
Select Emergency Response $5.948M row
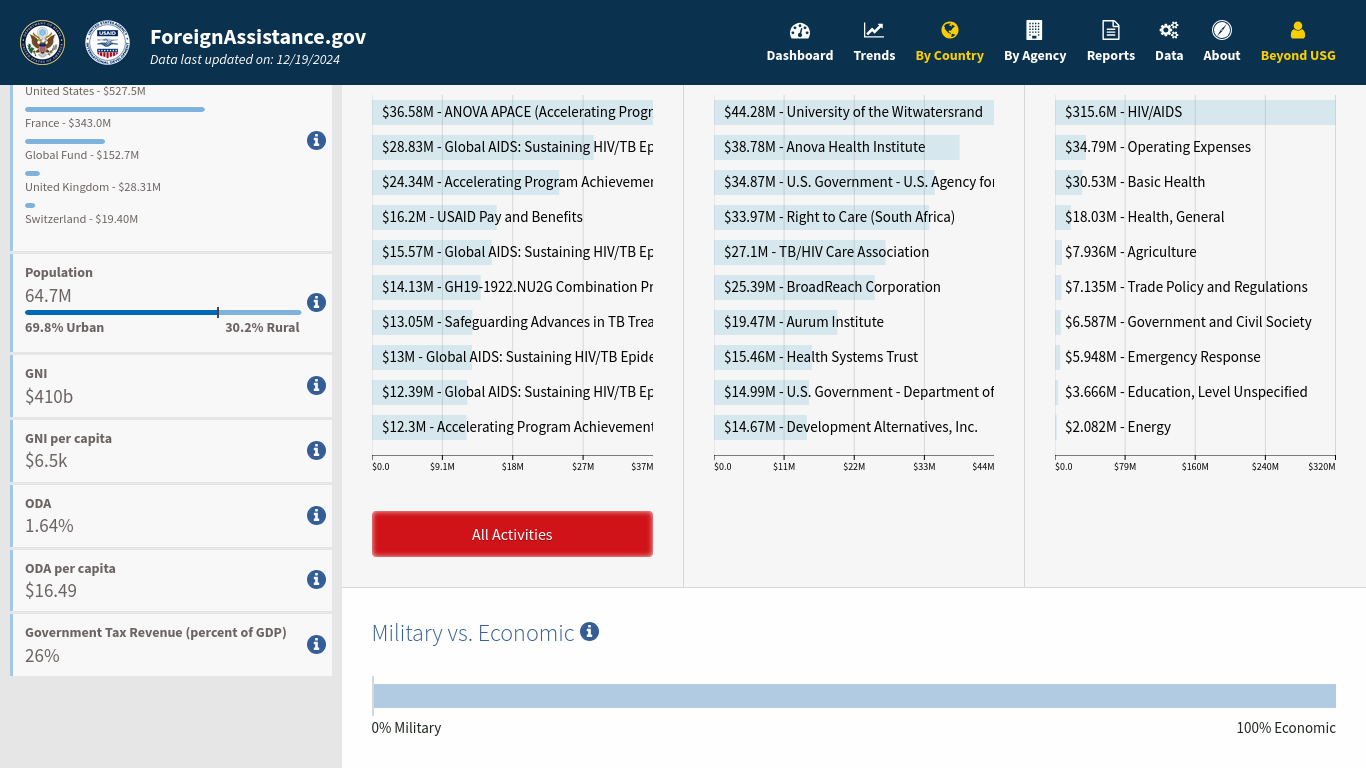click(x=1195, y=357)
